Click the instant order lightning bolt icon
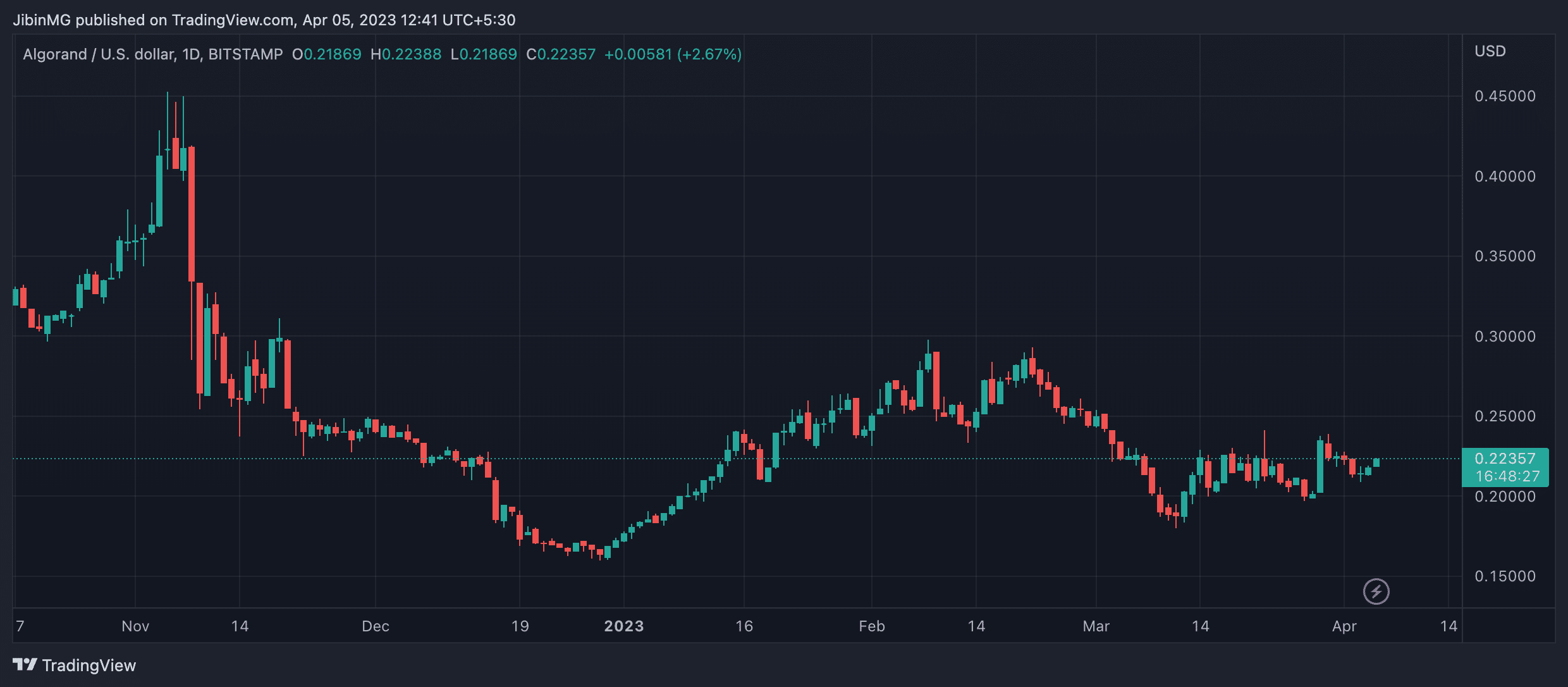Image resolution: width=1568 pixels, height=687 pixels. point(1375,591)
